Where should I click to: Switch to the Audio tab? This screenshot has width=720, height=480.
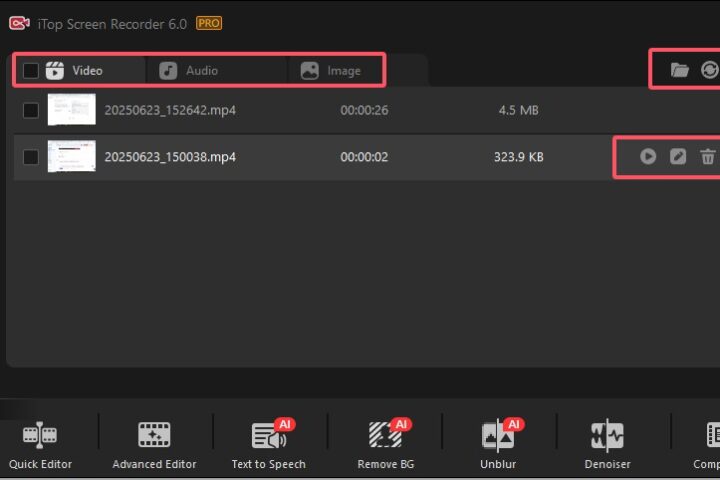click(x=200, y=71)
